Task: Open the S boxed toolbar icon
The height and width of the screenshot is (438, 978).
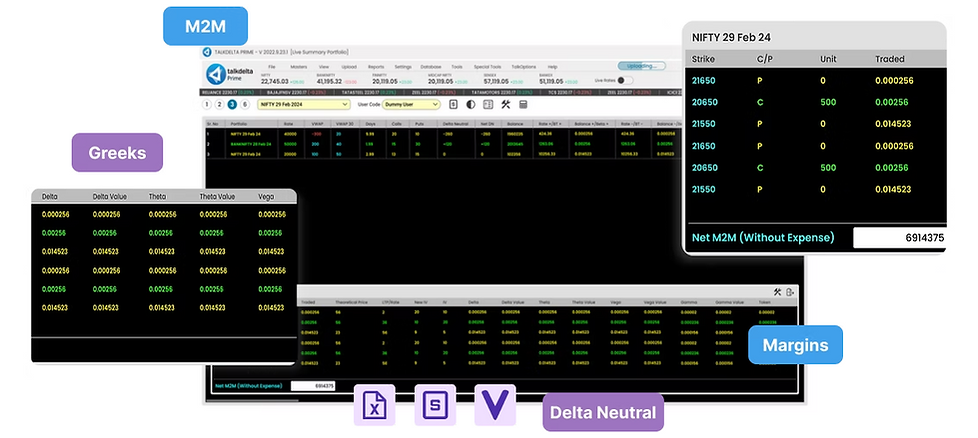Action: pos(453,105)
